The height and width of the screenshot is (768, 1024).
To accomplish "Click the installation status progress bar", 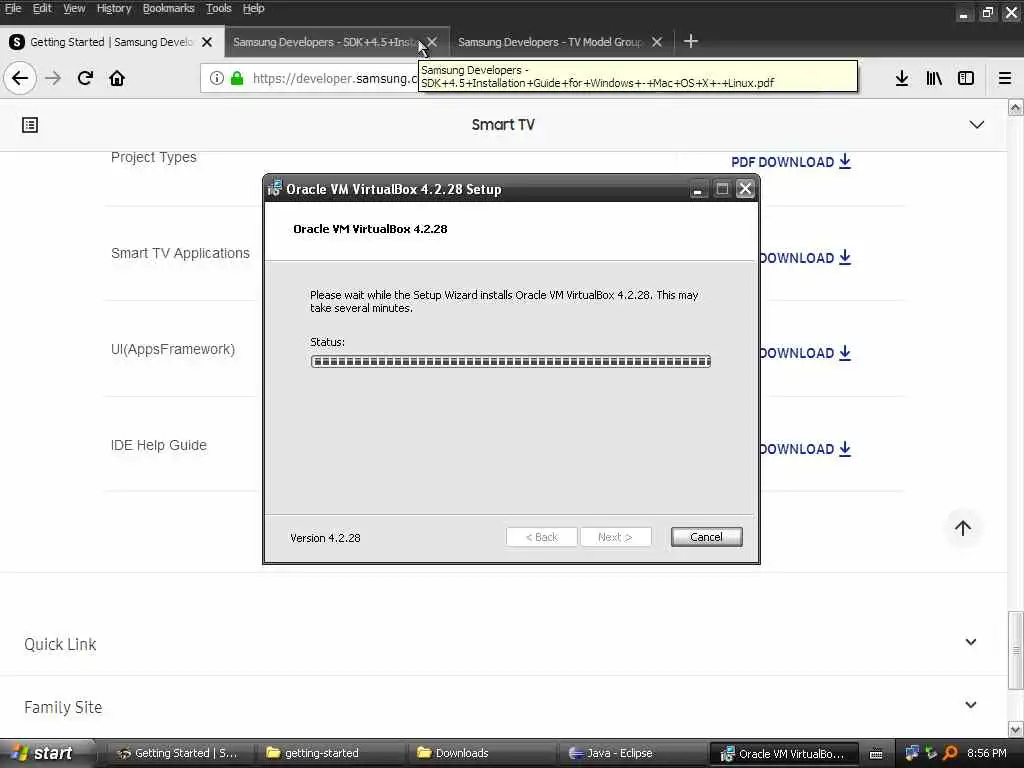I will pos(511,361).
